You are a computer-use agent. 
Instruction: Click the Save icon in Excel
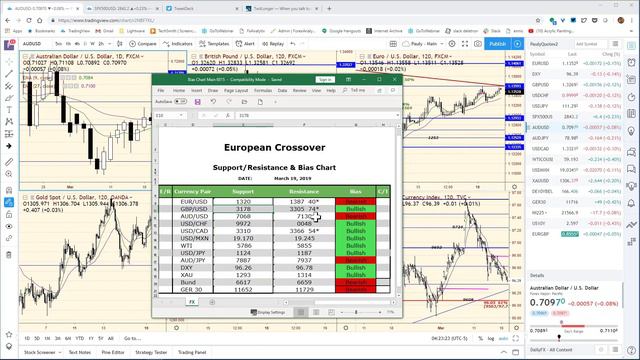198,102
